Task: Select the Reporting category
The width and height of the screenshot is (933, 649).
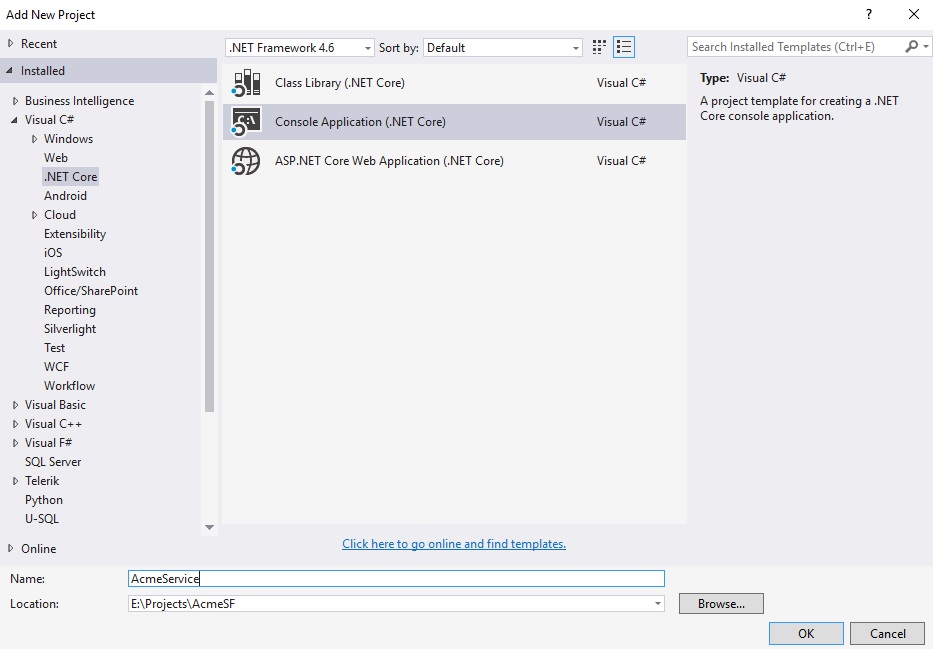Action: click(70, 310)
